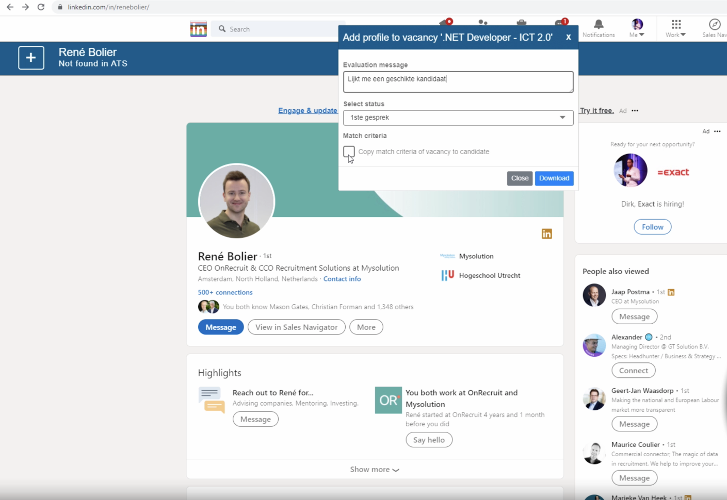Follow Exact via the Follow button
727x500 pixels.
(x=652, y=227)
